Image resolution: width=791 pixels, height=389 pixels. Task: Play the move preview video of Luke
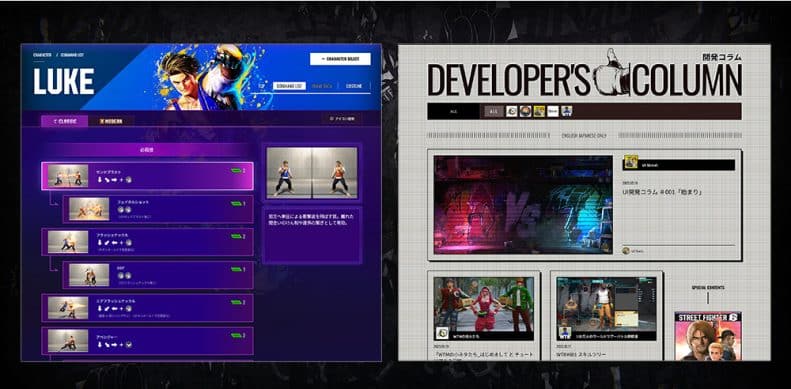click(x=312, y=173)
